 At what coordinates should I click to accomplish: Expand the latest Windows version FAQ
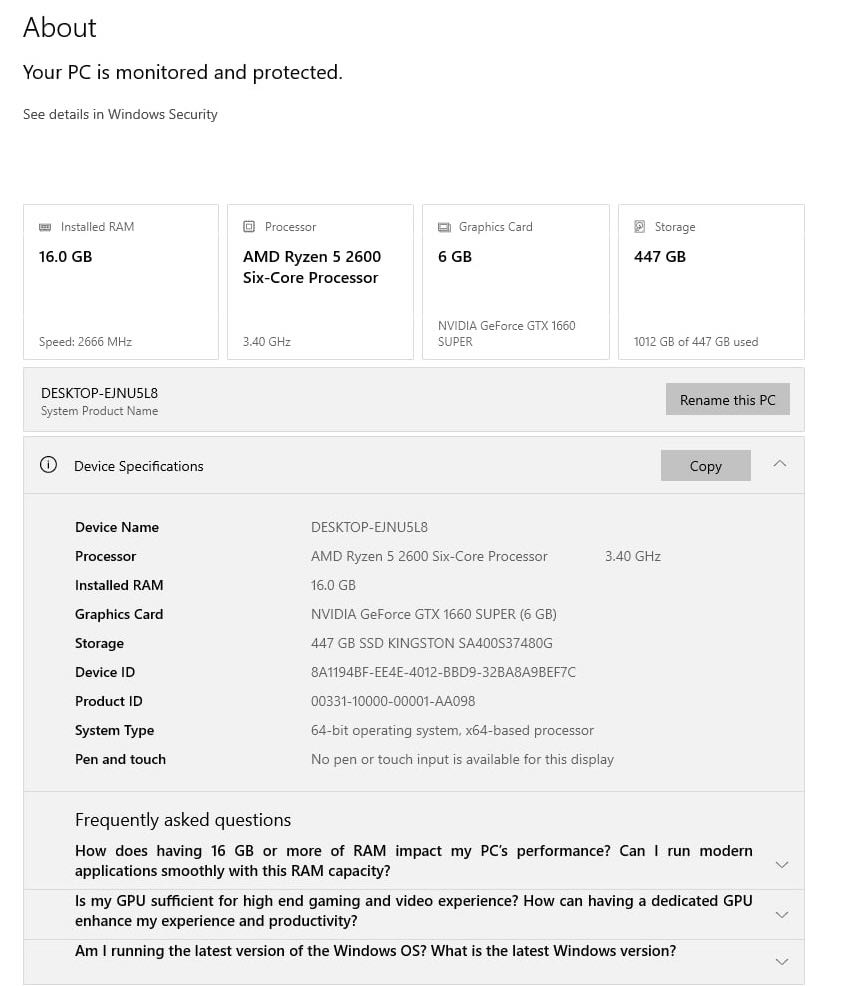(782, 961)
